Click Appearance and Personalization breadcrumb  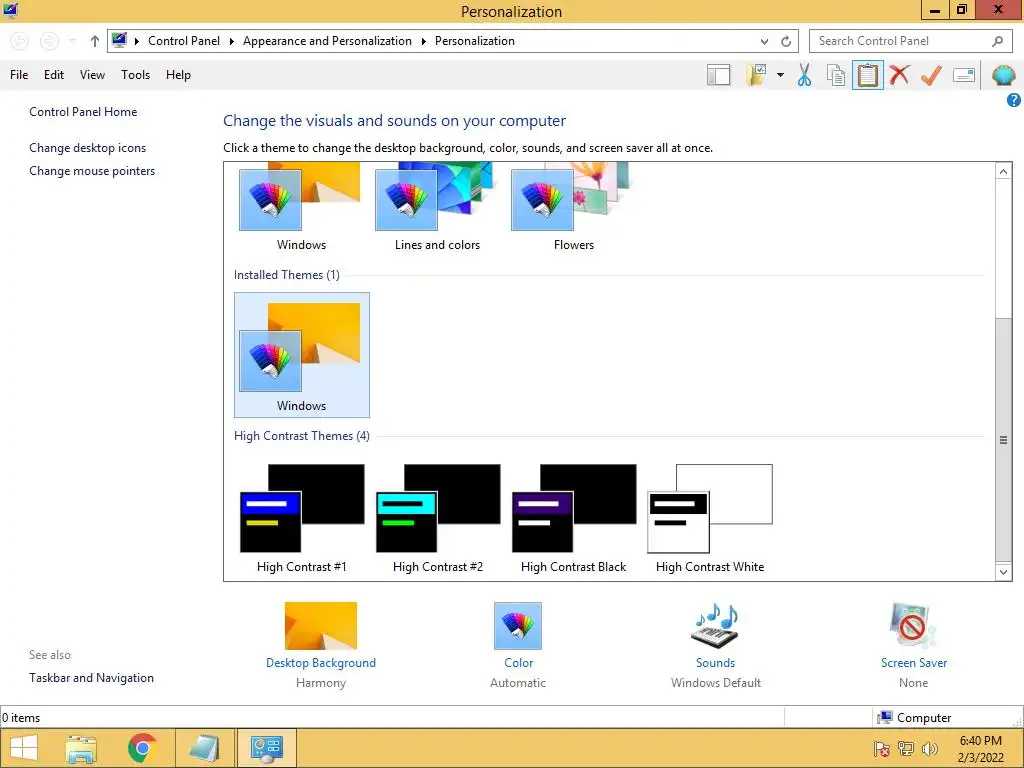(x=327, y=40)
